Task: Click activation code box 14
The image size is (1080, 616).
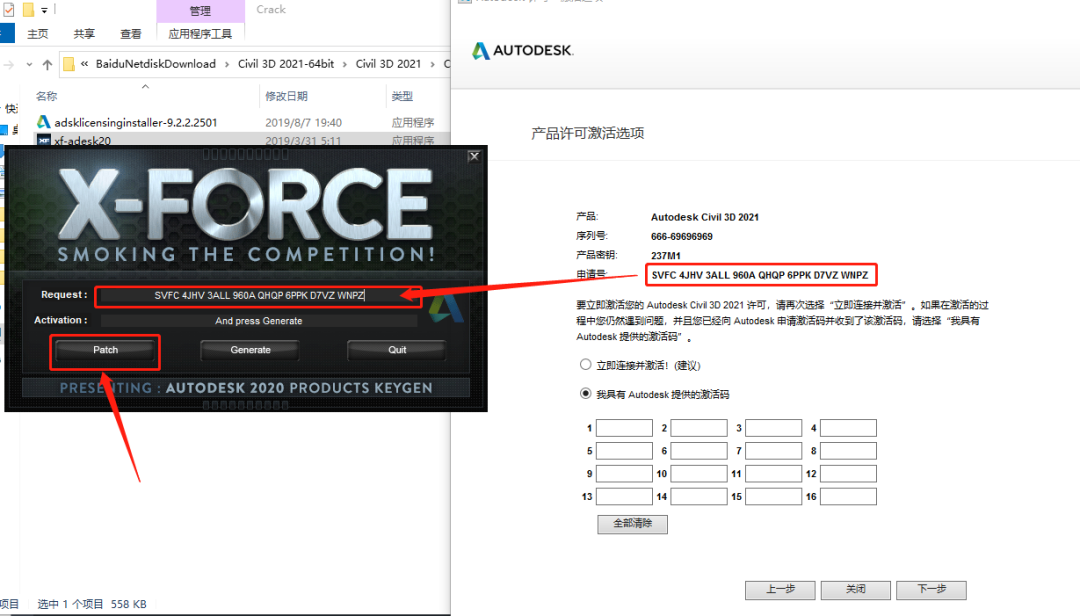Action: [699, 496]
